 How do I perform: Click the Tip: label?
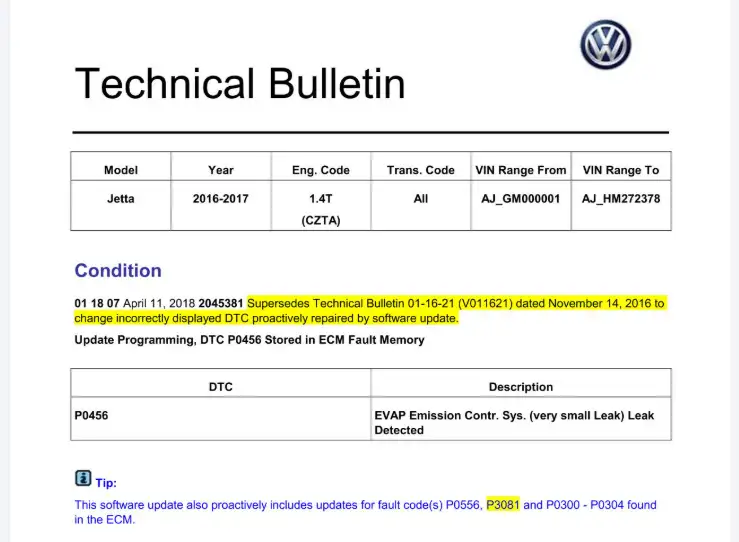106,483
